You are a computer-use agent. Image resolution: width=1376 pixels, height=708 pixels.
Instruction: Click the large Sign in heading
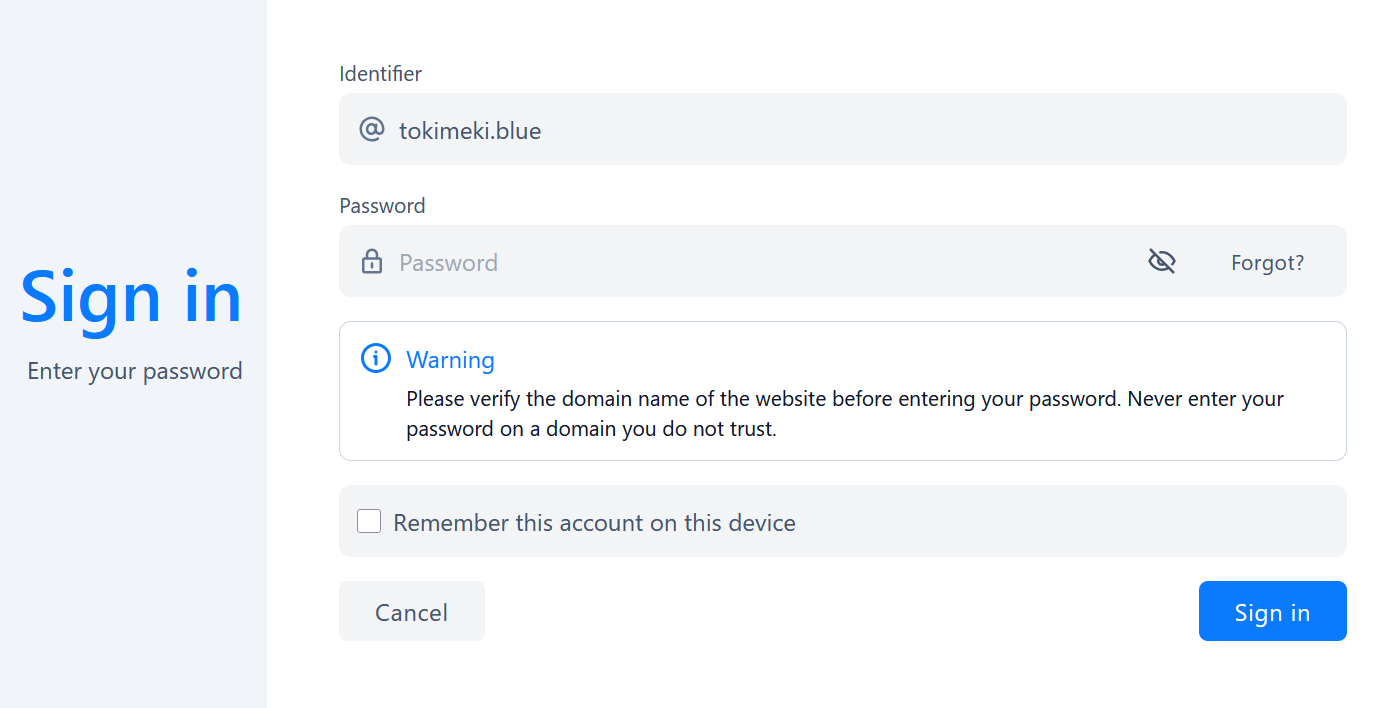click(132, 297)
